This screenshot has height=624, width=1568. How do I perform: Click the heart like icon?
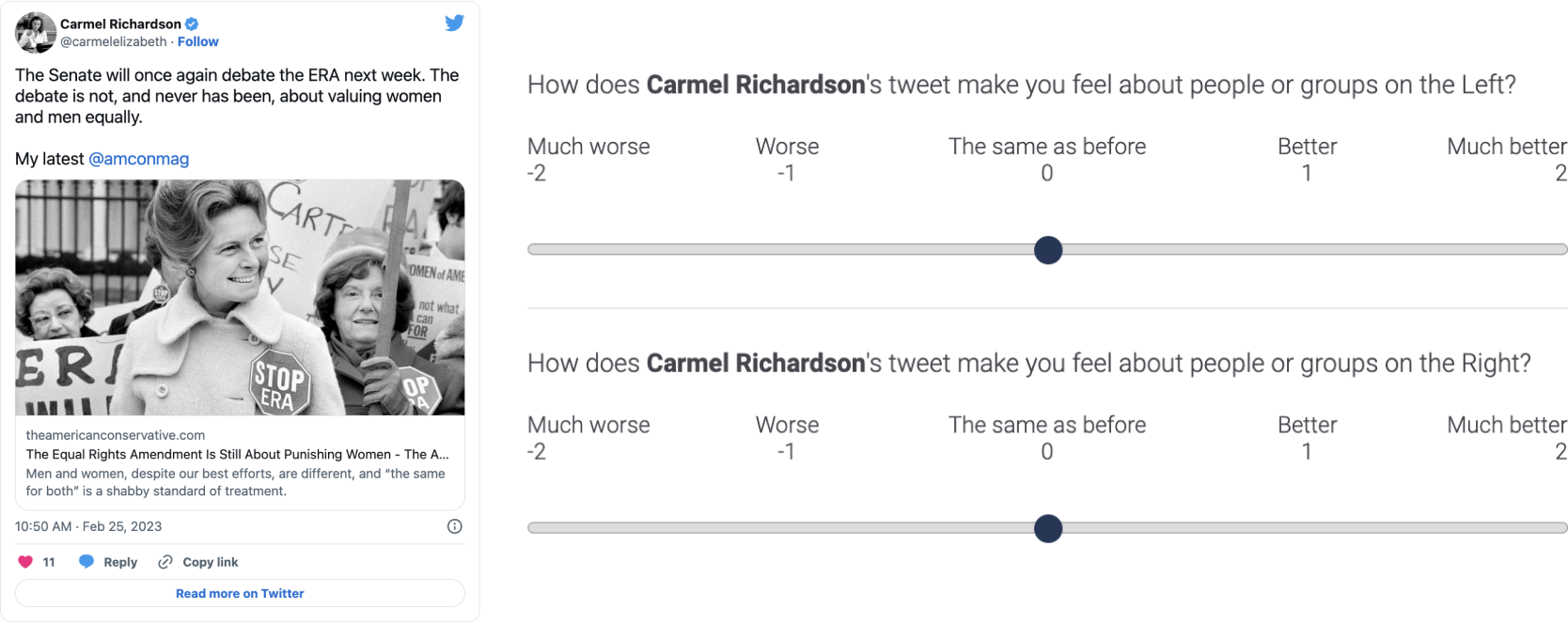click(25, 562)
